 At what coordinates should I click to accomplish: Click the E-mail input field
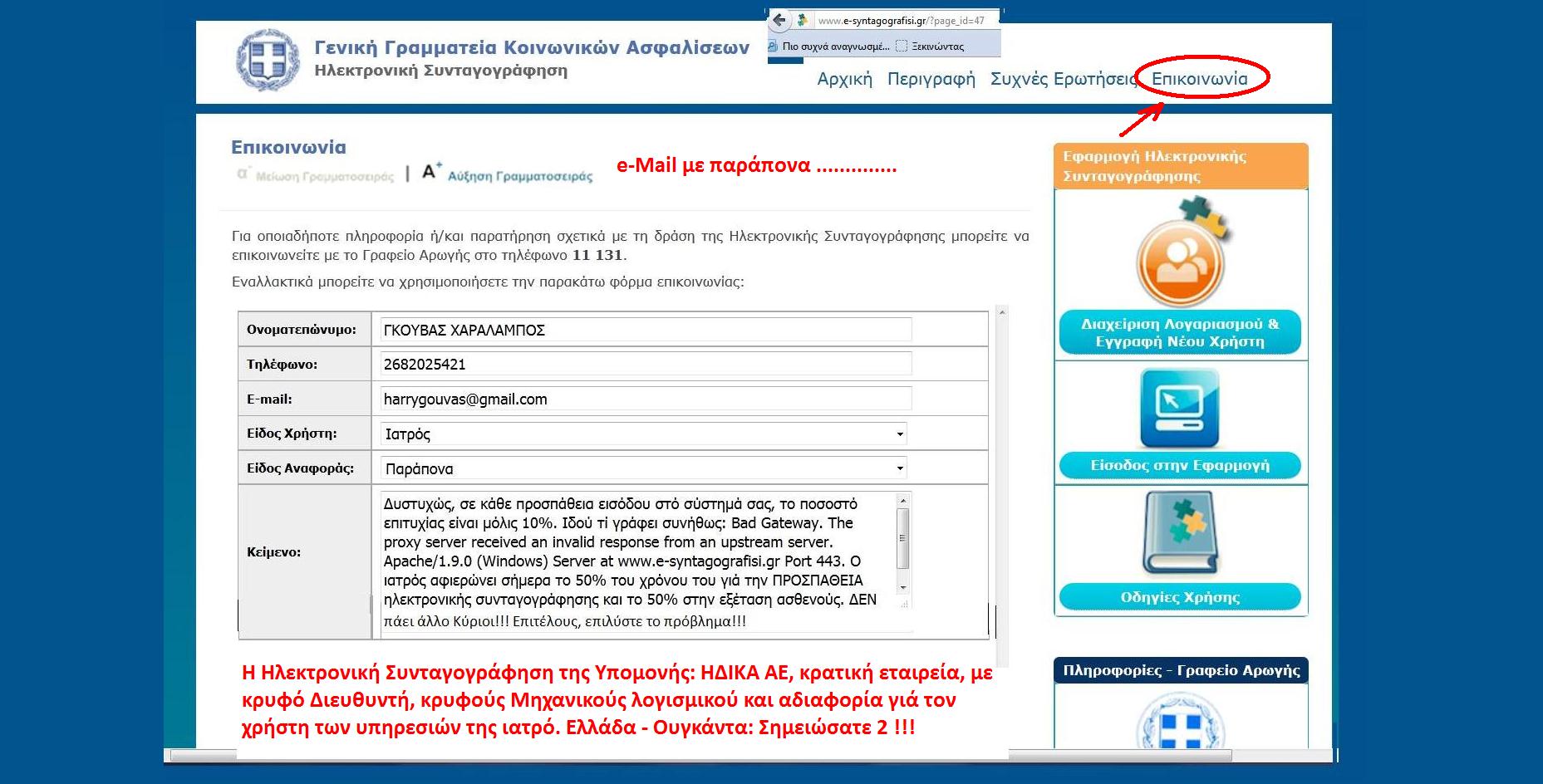(x=646, y=399)
